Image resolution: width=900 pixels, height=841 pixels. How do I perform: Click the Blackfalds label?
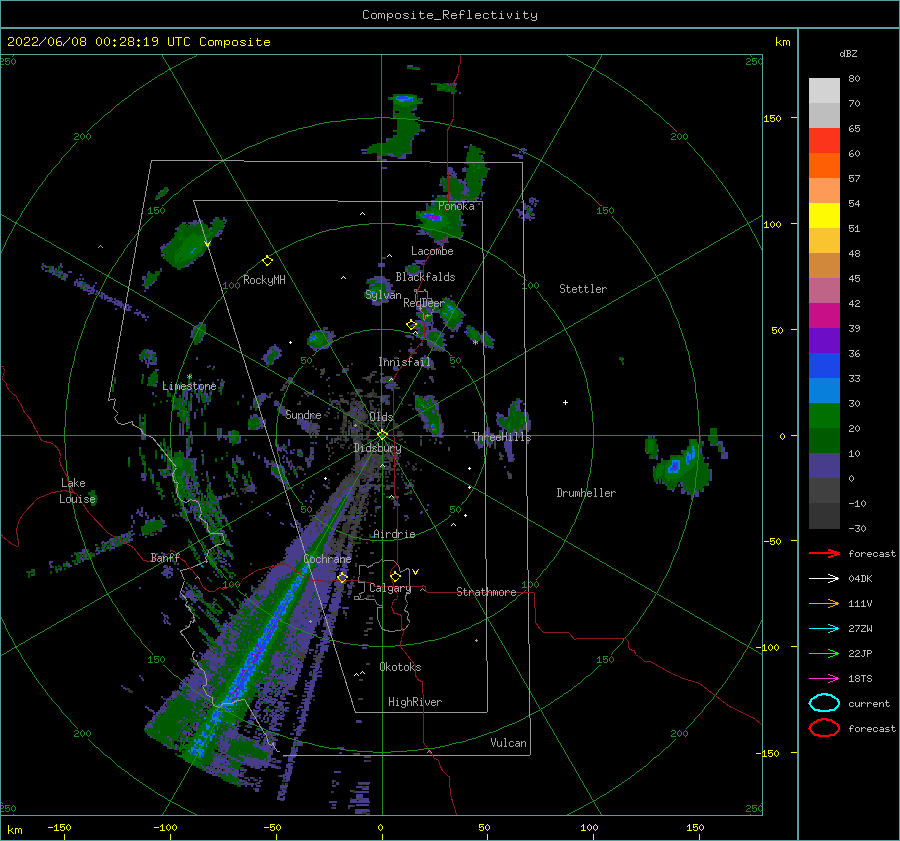click(x=425, y=277)
